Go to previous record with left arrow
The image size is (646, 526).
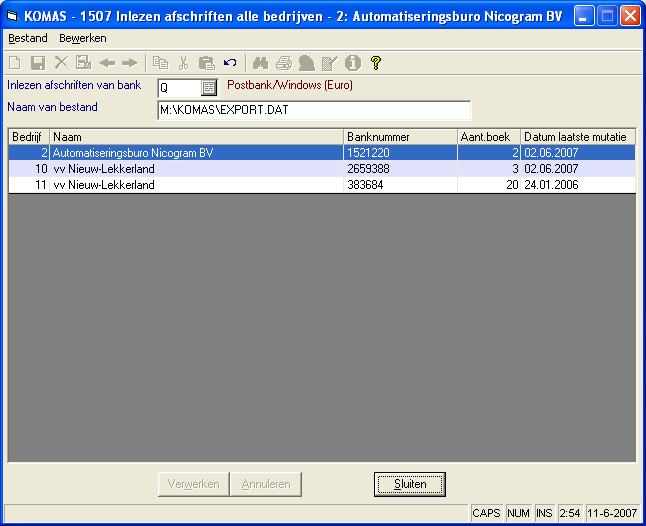108,63
